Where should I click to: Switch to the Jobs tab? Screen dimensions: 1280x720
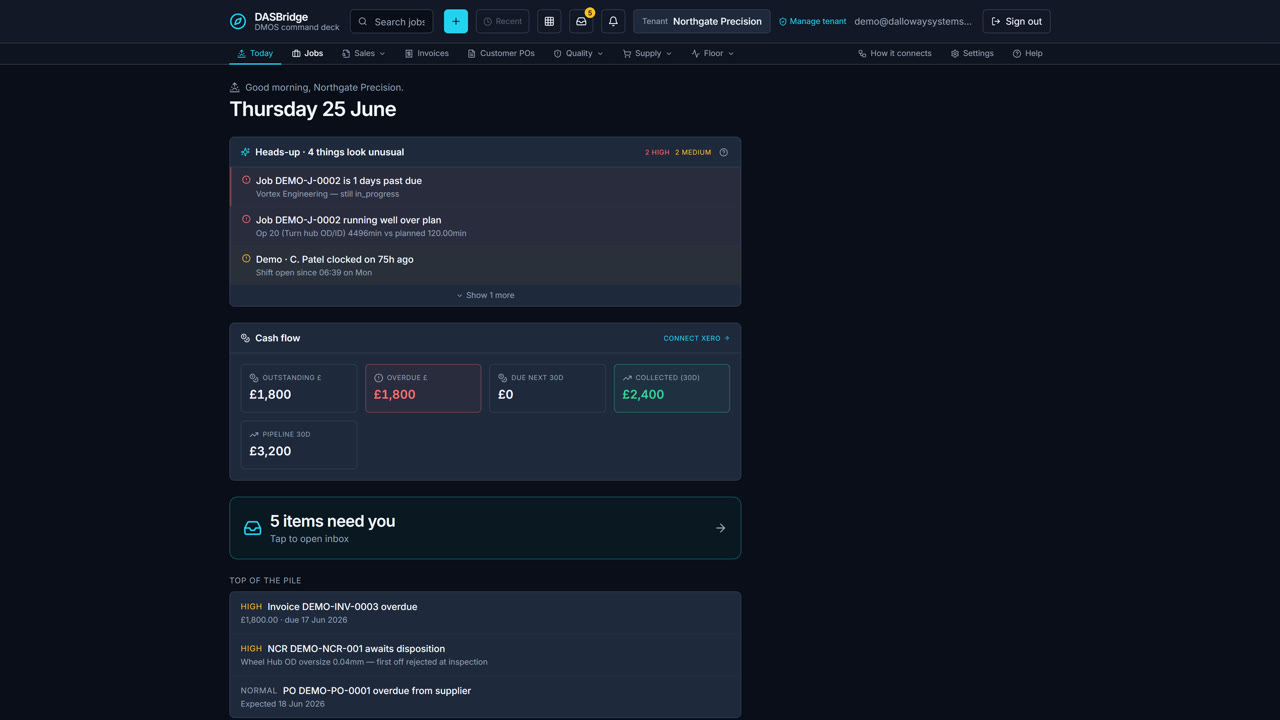pos(308,53)
